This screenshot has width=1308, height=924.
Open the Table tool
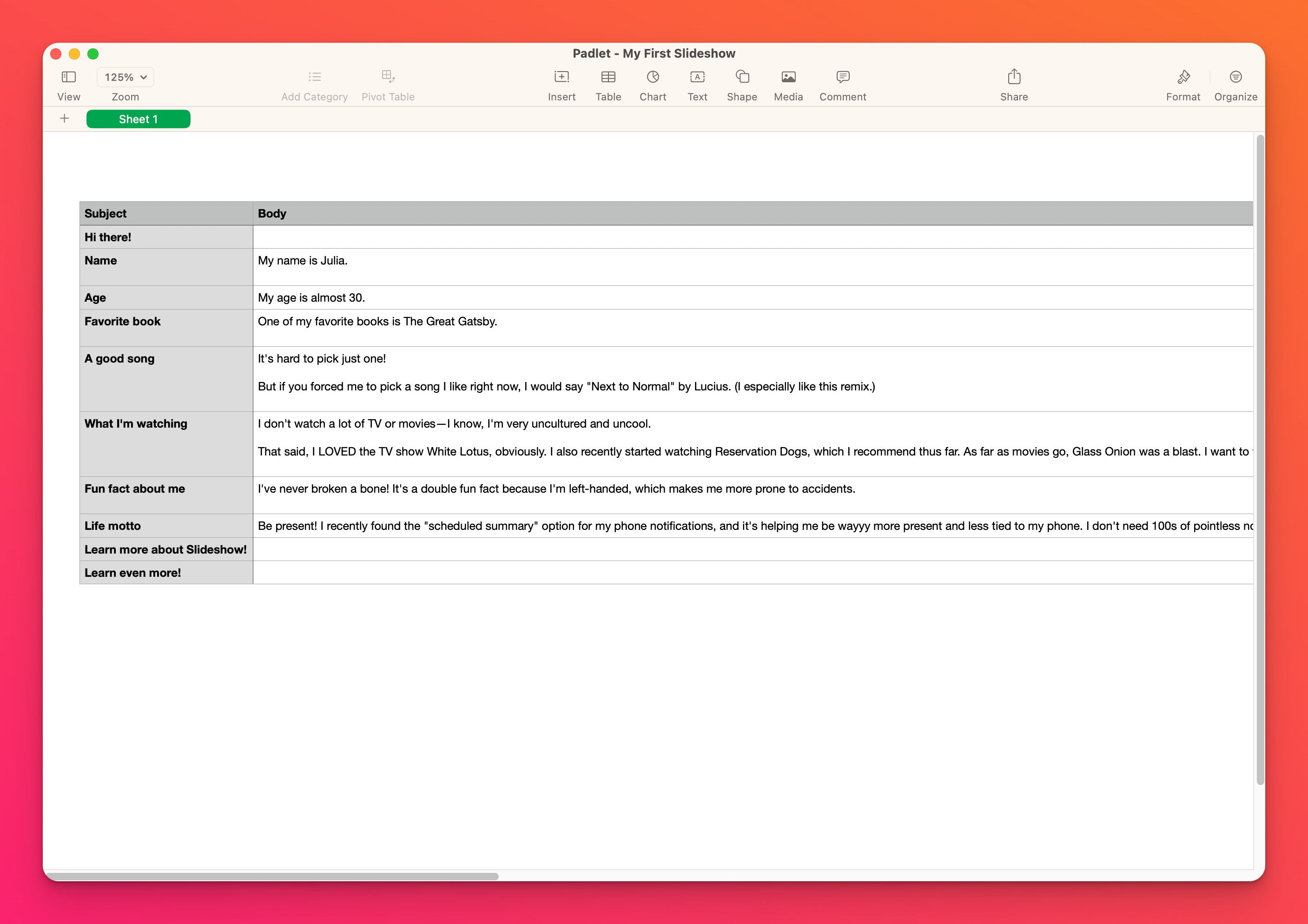click(608, 85)
